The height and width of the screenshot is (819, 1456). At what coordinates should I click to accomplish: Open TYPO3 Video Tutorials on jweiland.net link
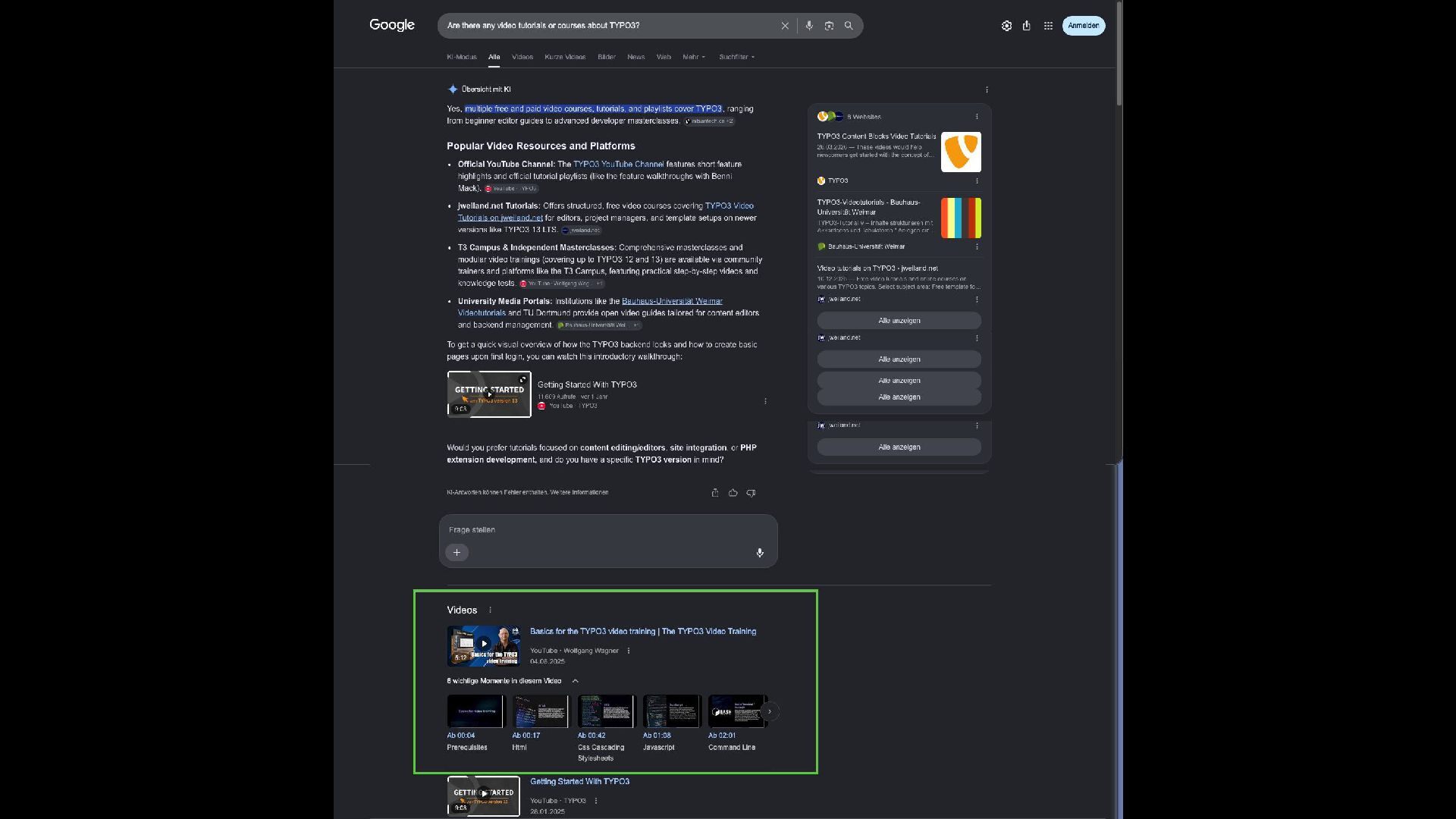pyautogui.click(x=606, y=212)
